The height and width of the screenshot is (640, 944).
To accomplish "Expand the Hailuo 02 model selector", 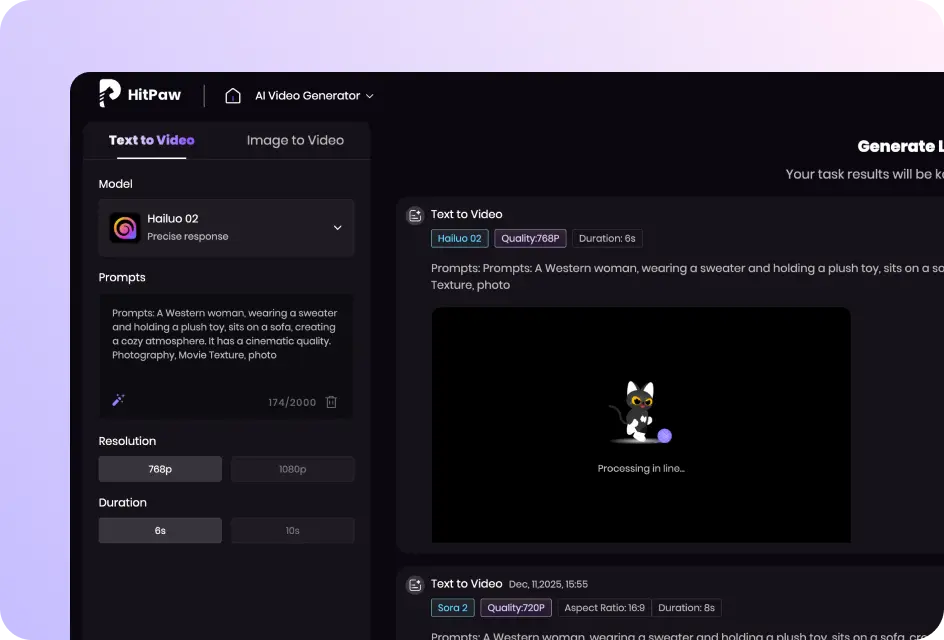I will click(x=226, y=228).
